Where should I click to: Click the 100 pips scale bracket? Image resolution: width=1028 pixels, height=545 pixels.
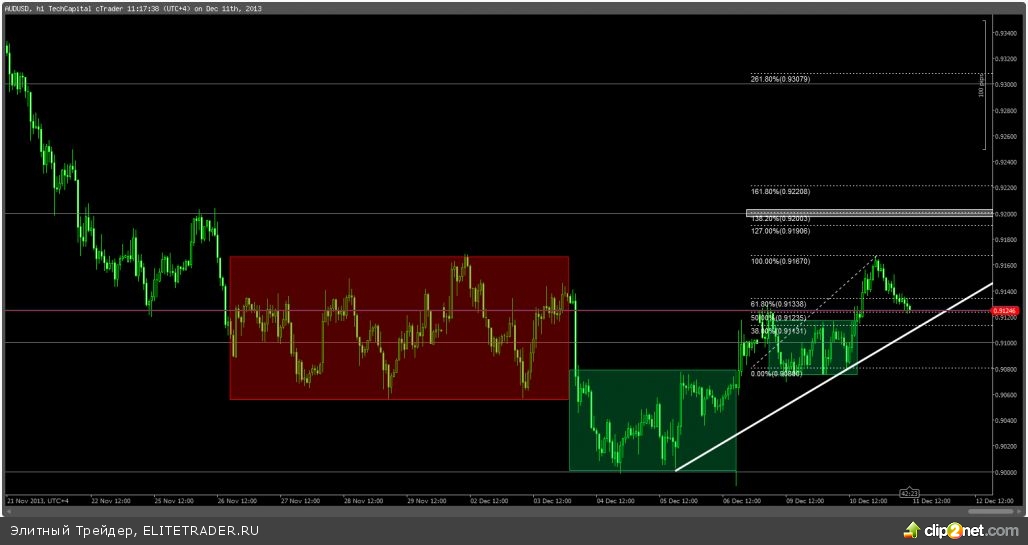(x=982, y=84)
